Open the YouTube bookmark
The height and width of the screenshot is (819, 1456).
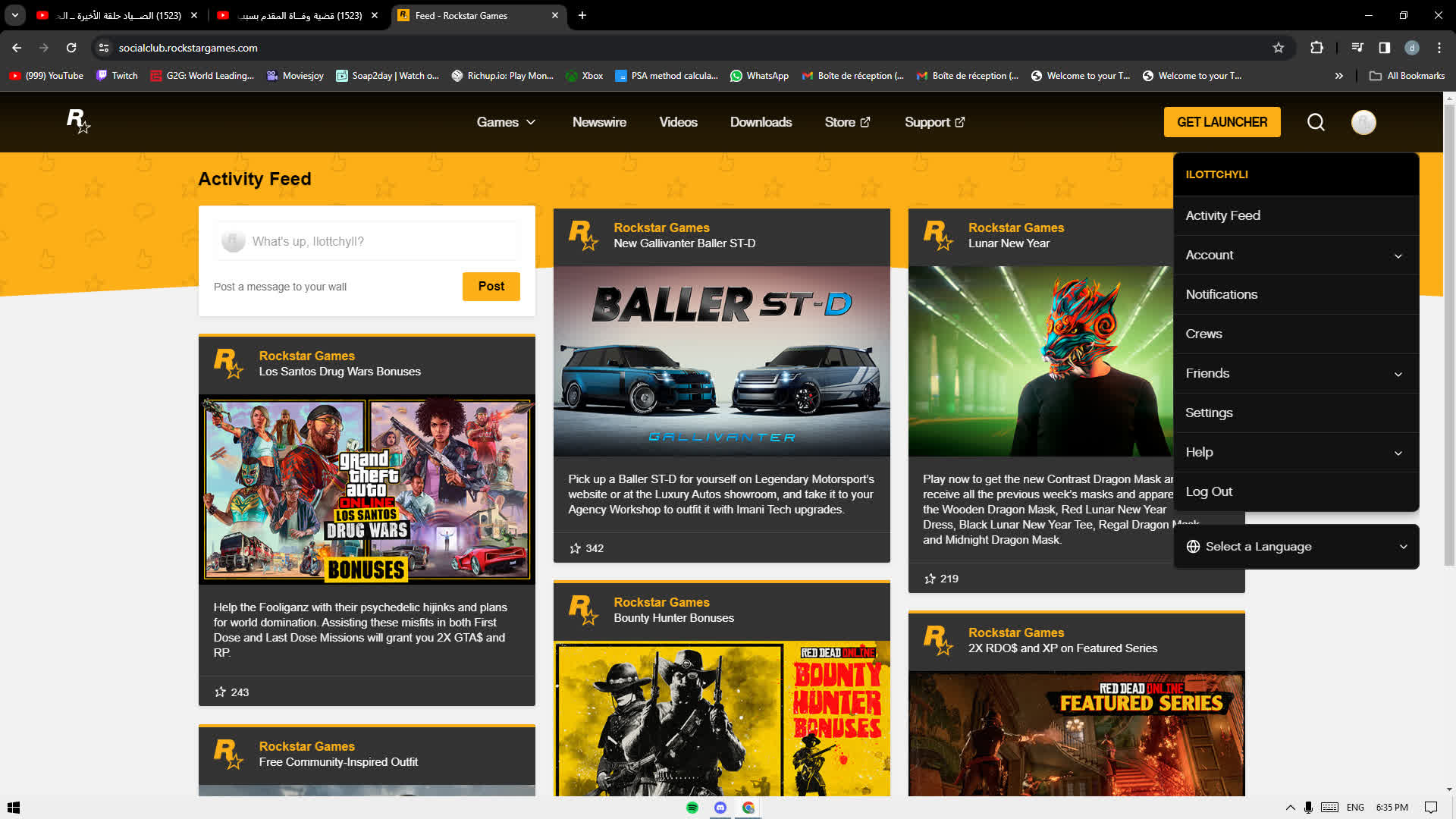pos(46,76)
